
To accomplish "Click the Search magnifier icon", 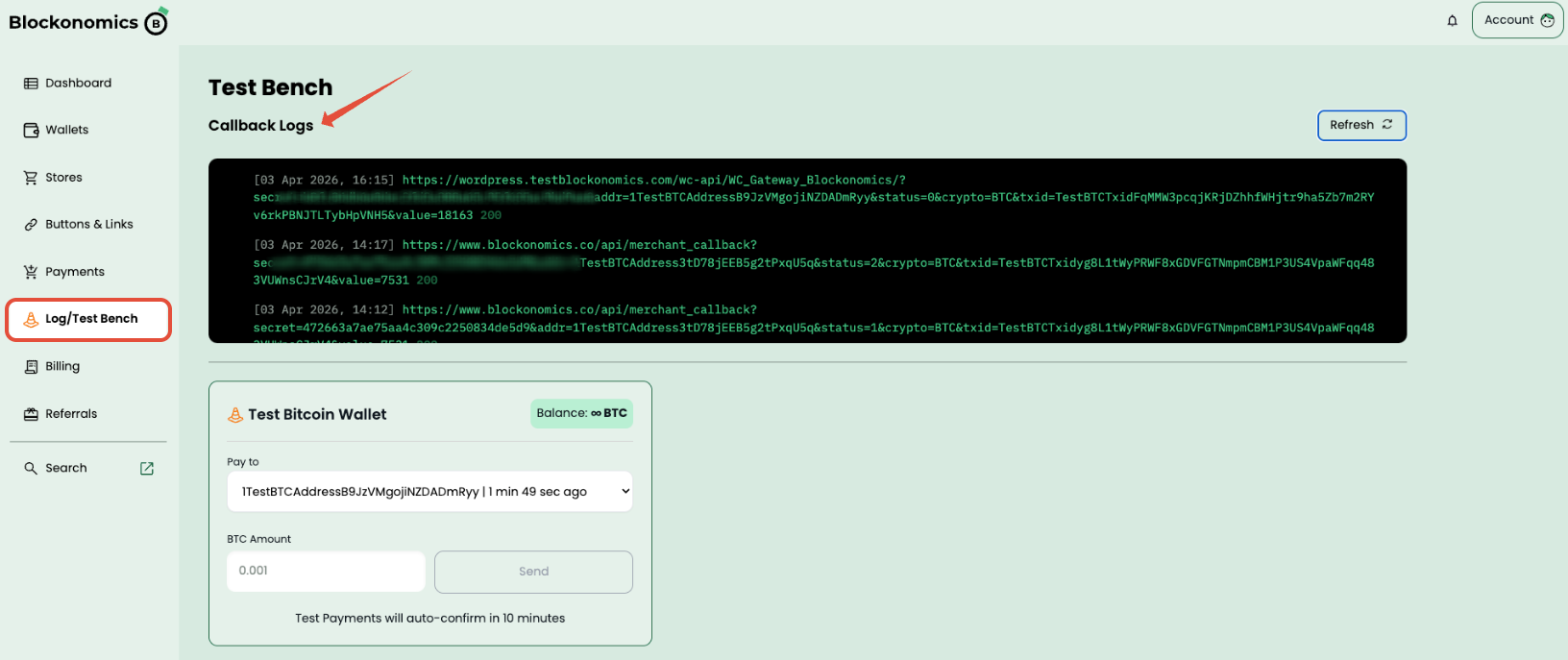I will tap(31, 468).
